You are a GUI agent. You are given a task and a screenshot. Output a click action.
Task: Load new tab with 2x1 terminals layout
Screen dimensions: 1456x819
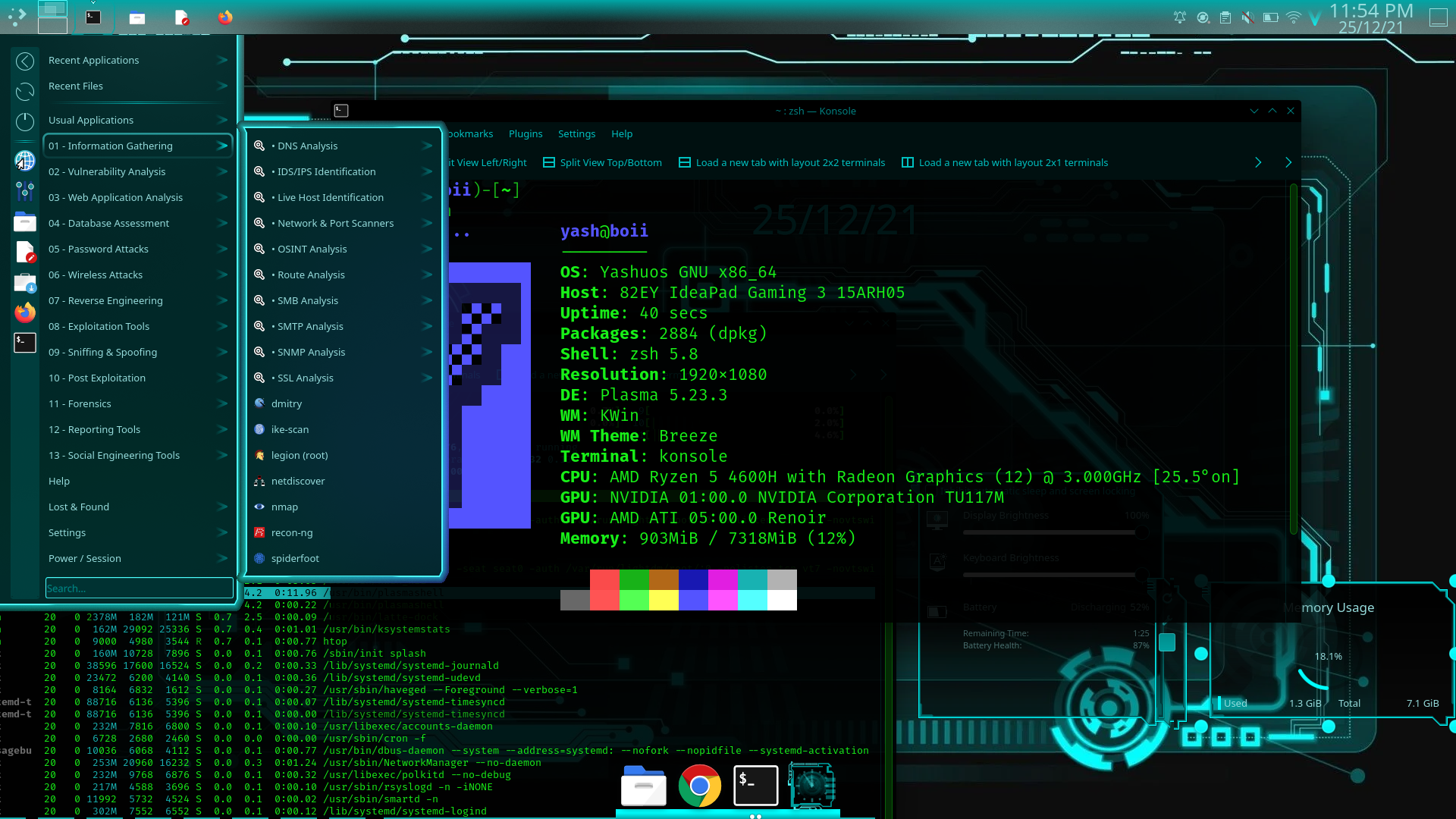[x=1005, y=162]
